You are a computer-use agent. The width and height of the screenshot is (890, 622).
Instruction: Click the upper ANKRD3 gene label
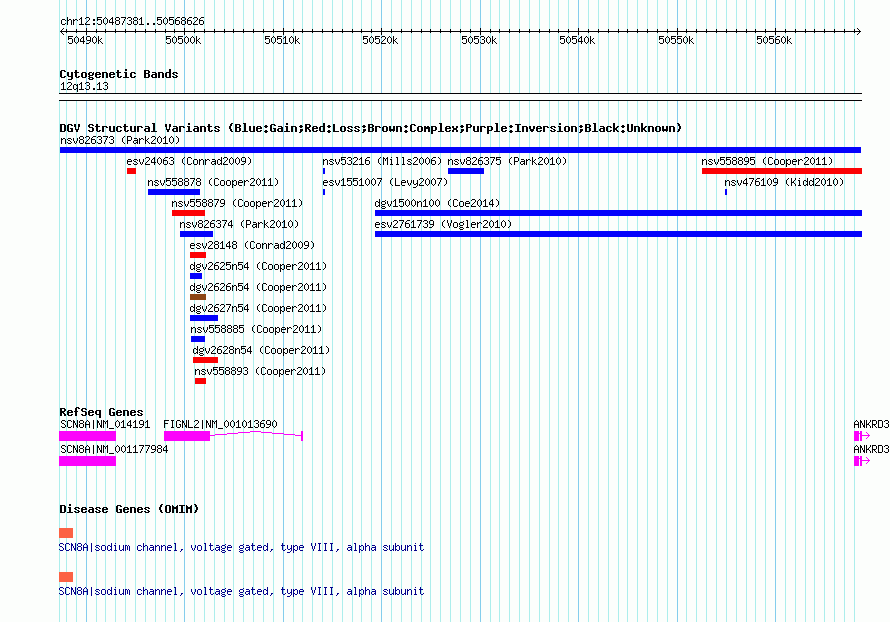(x=871, y=424)
